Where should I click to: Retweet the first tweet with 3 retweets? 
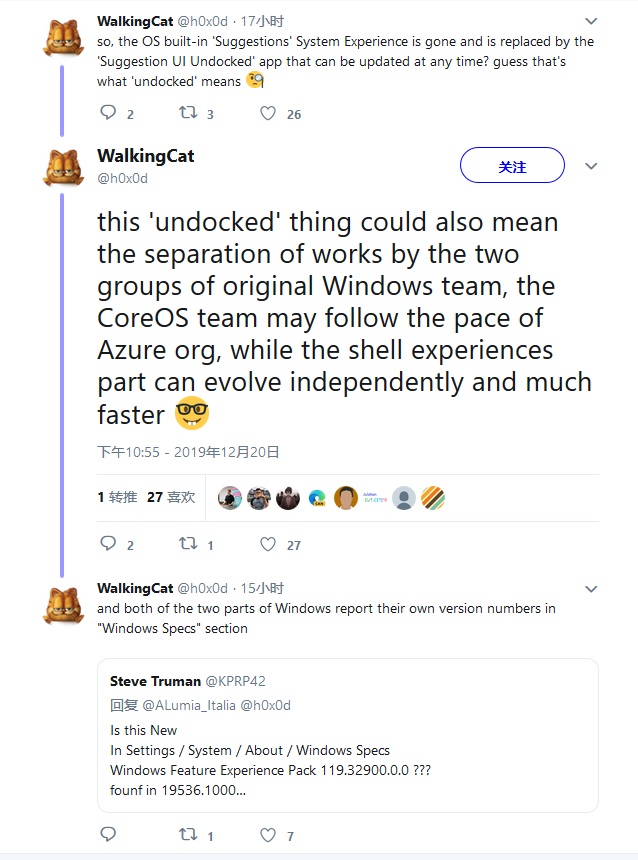tap(187, 113)
